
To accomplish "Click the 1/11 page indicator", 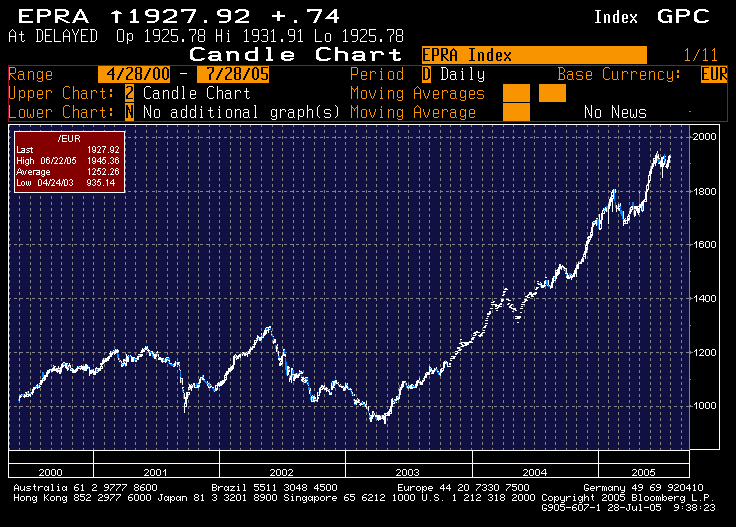I will [x=700, y=55].
